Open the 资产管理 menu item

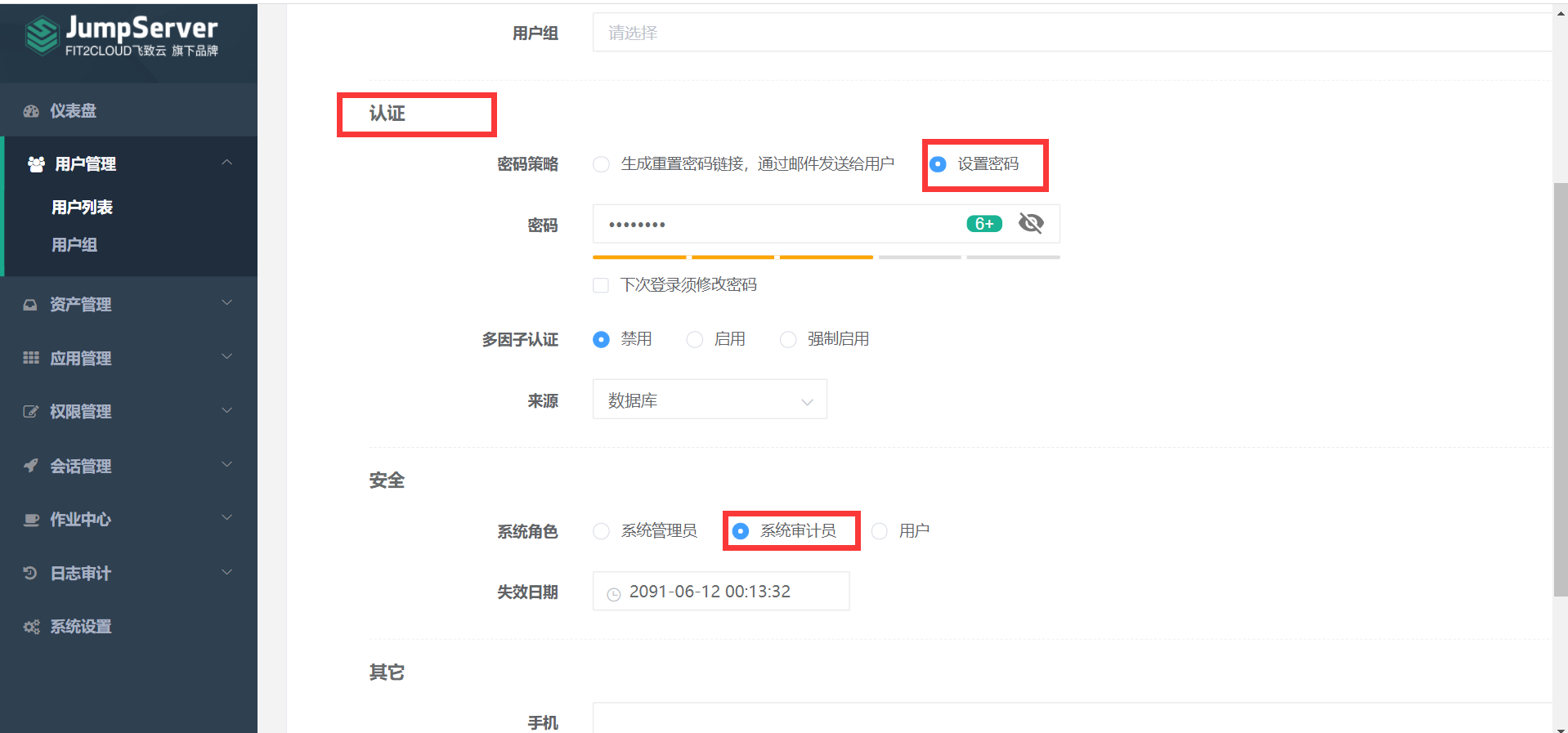pyautogui.click(x=128, y=305)
